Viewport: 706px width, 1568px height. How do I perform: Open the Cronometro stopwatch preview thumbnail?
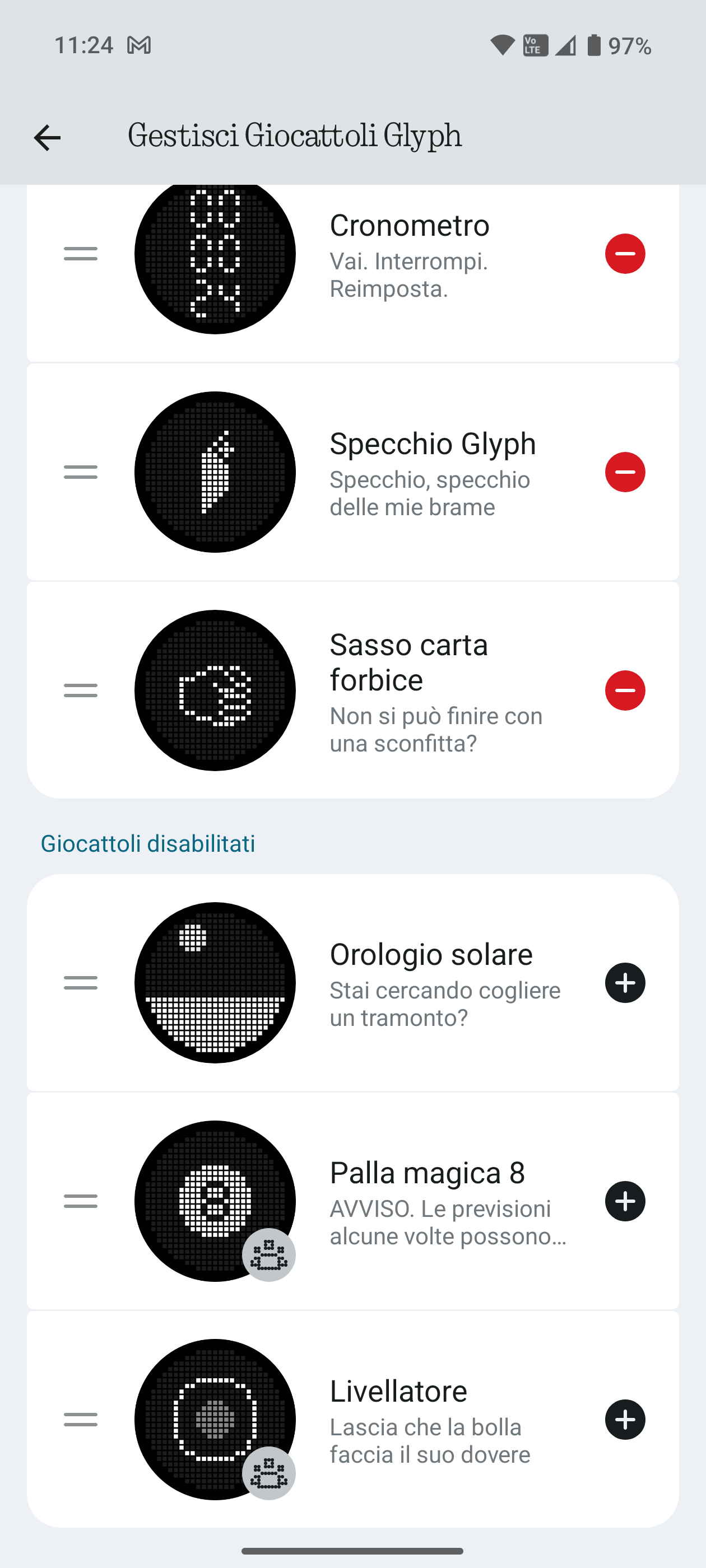coord(215,256)
